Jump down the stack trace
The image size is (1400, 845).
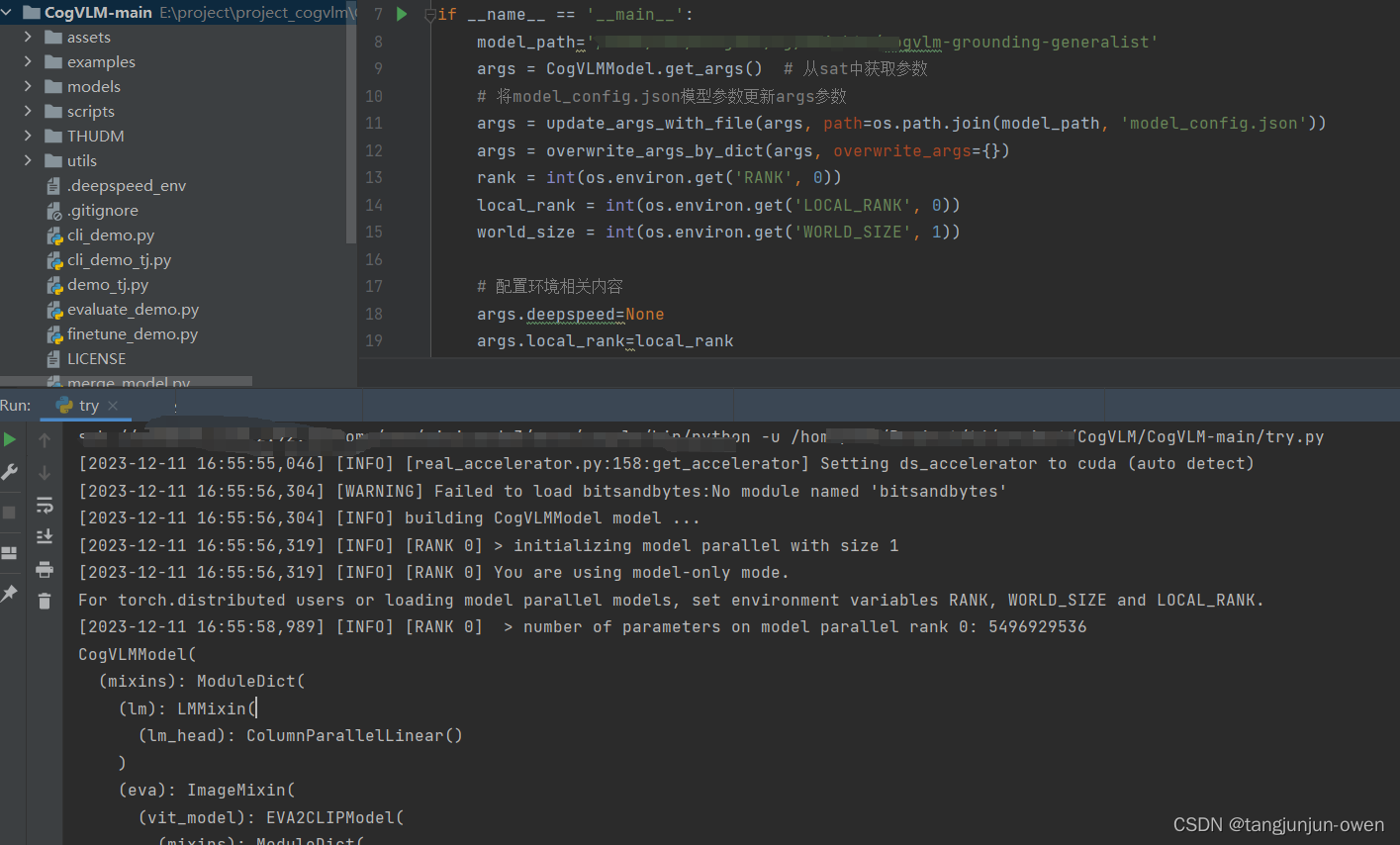(x=45, y=473)
